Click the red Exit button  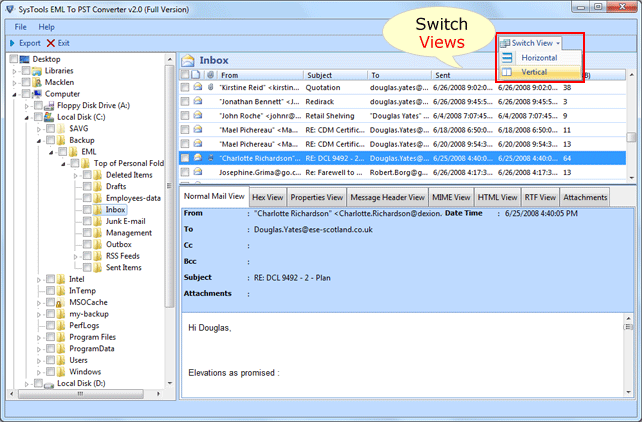(x=58, y=43)
